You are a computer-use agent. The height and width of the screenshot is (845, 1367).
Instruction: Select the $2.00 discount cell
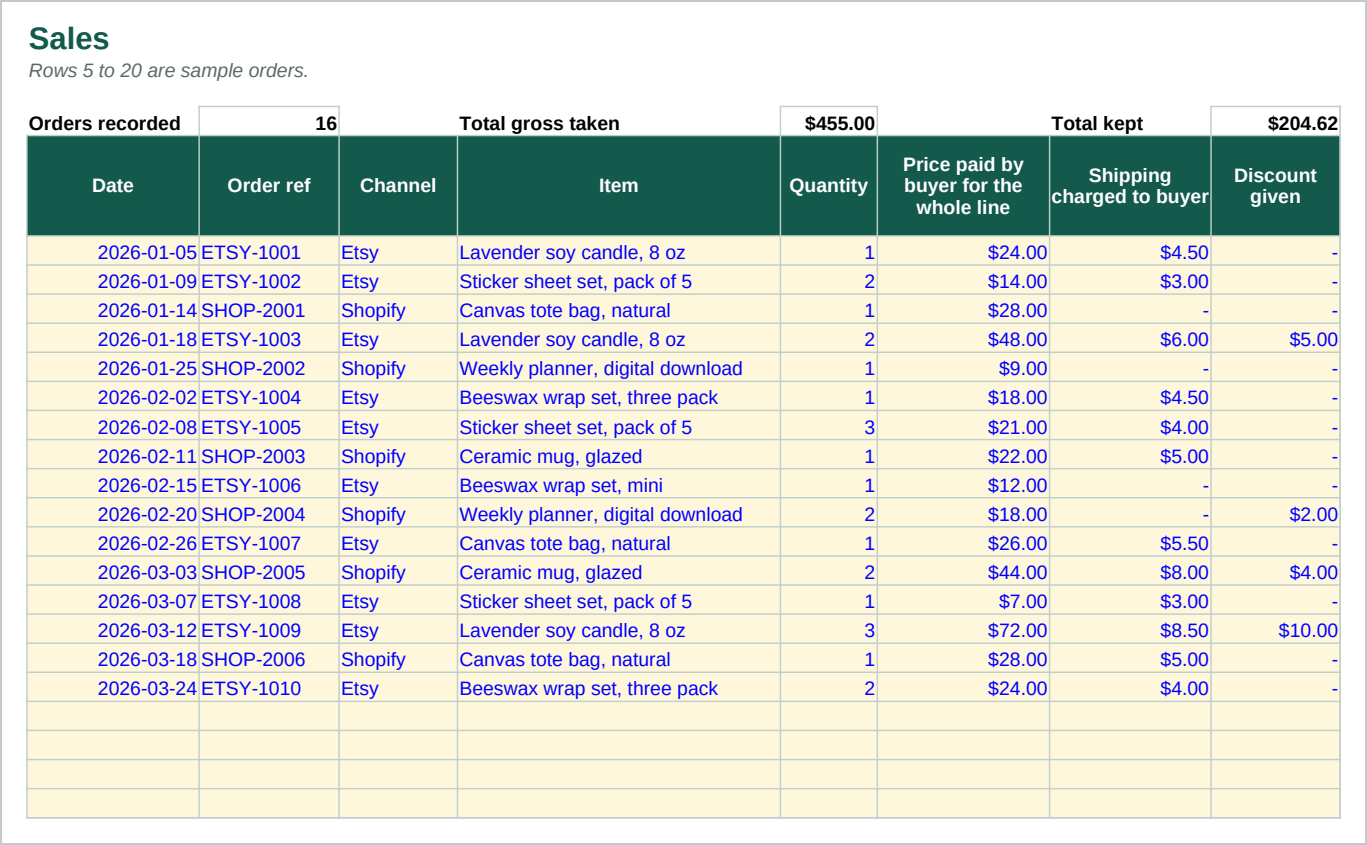1275,514
